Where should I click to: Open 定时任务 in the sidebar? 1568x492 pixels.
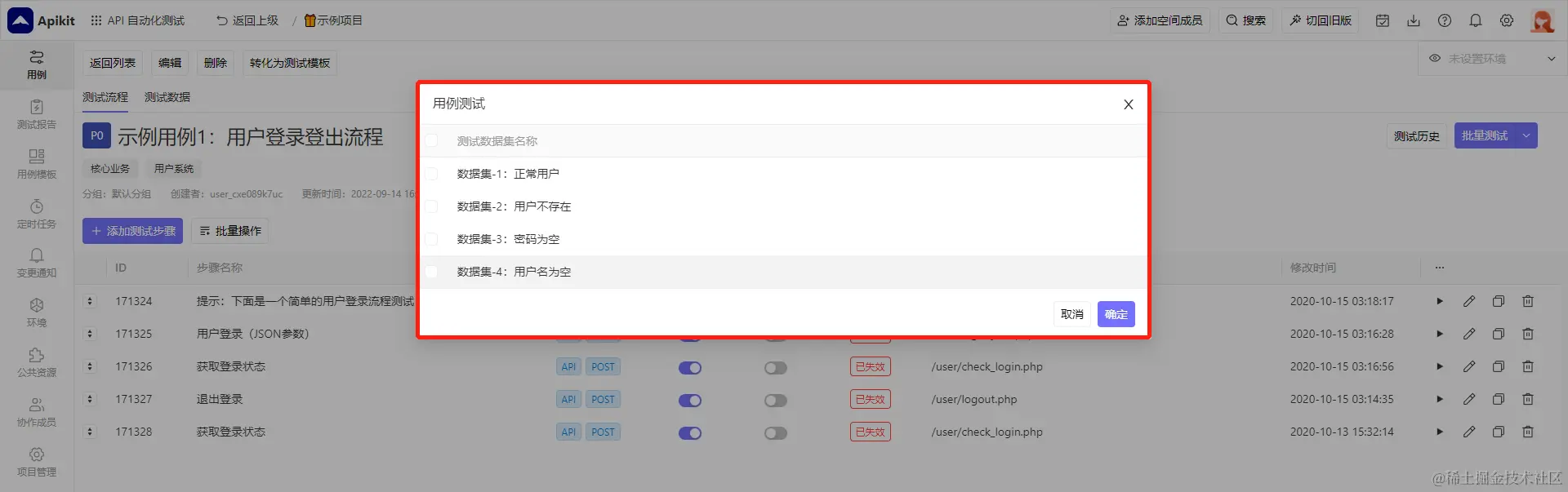click(x=37, y=214)
